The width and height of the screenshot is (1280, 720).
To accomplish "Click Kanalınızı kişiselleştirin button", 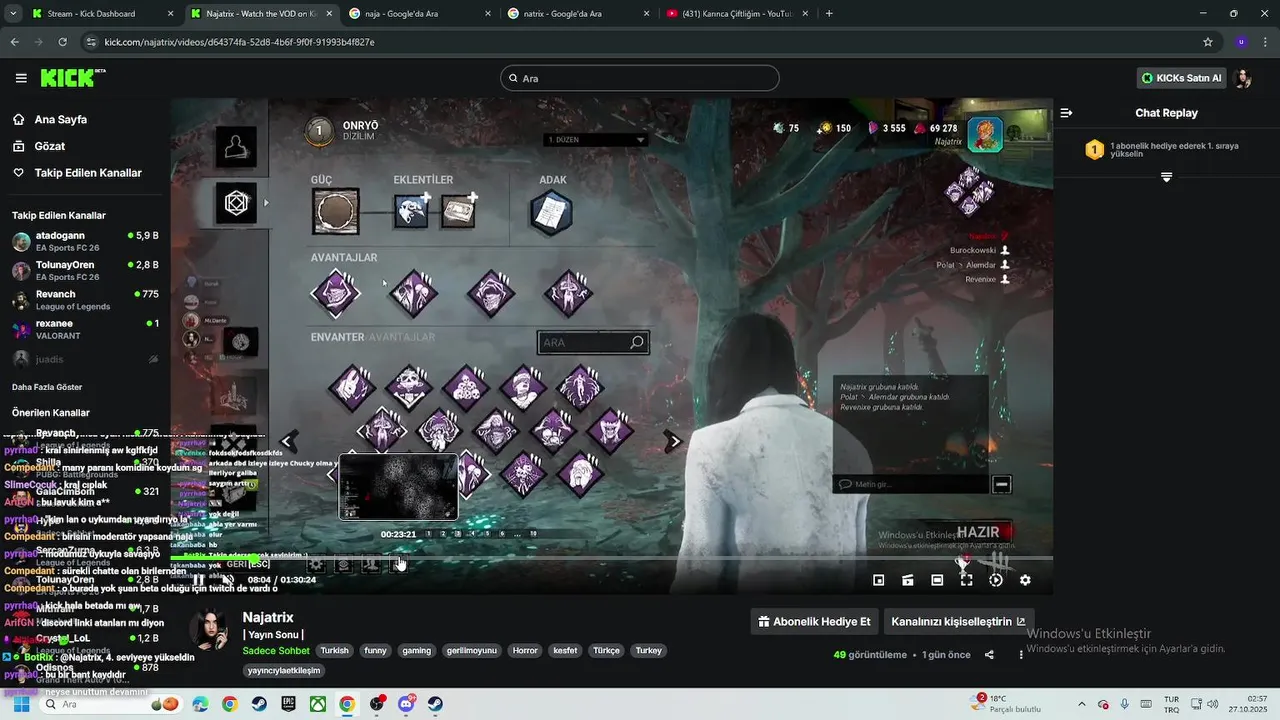I will (958, 621).
